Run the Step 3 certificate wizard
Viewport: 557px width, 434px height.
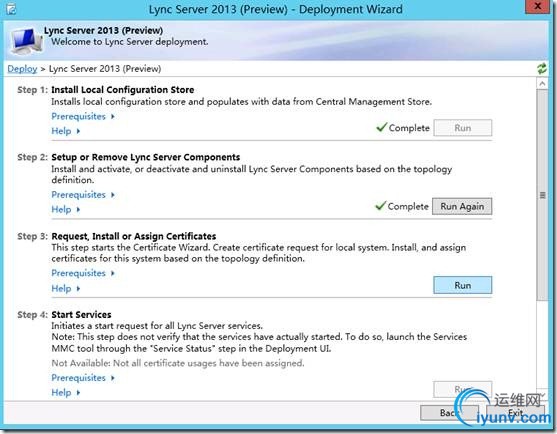pyautogui.click(x=463, y=285)
